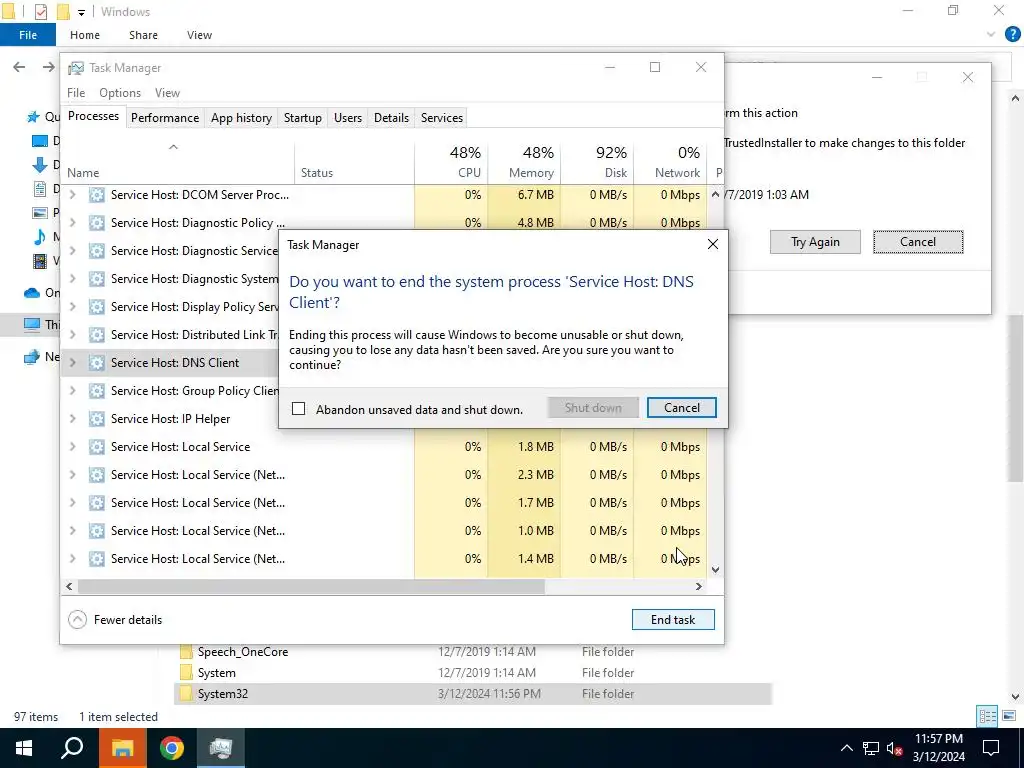1024x768 pixels.
Task: Expand Service Host: Group Policy Client row
Action: pyautogui.click(x=72, y=391)
